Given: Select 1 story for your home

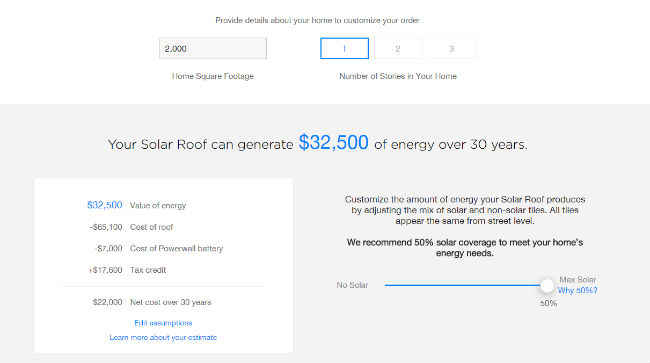Looking at the screenshot, I should pos(344,48).
